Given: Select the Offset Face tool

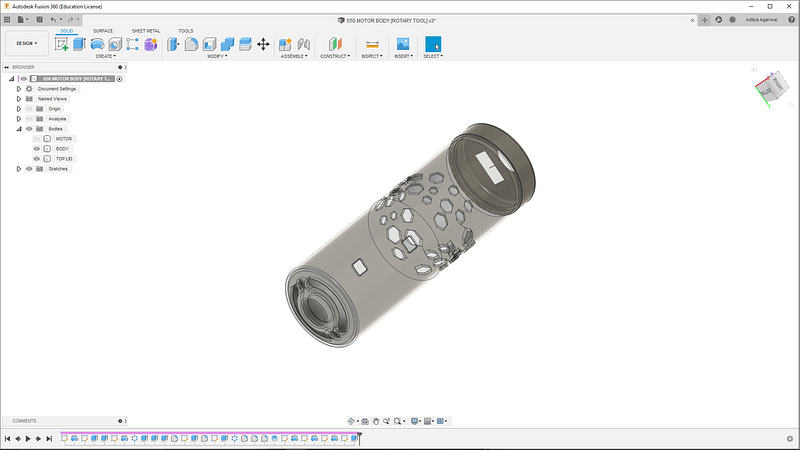Looking at the screenshot, I should pyautogui.click(x=245, y=44).
